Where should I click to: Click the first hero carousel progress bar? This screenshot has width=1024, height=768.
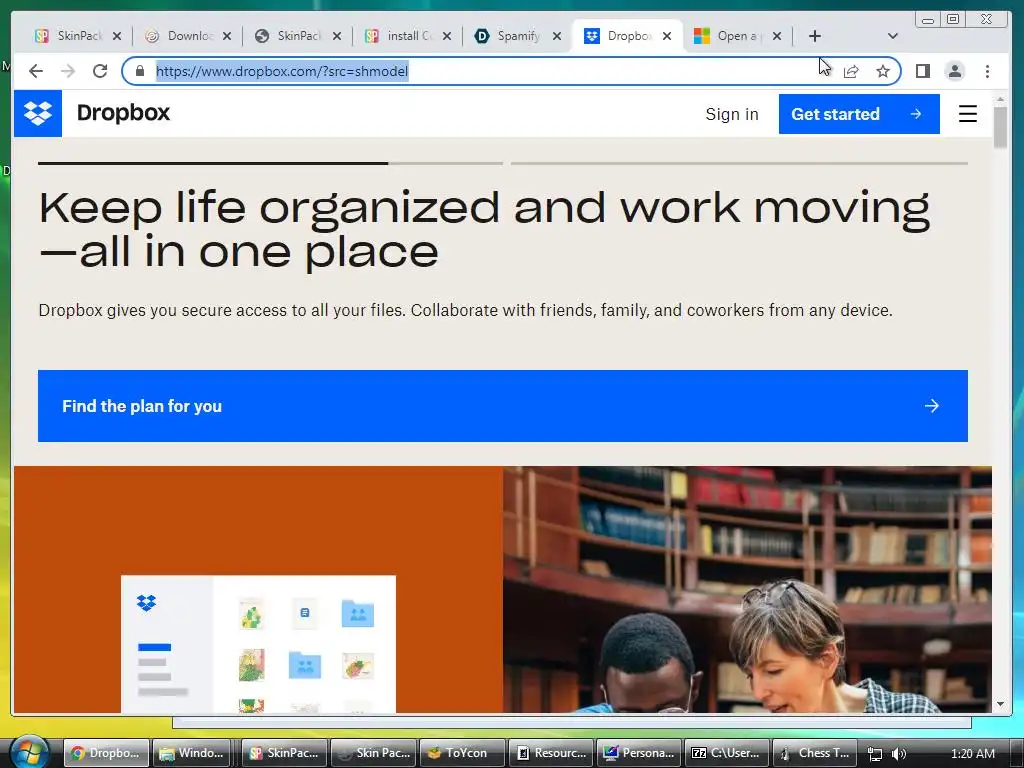pyautogui.click(x=270, y=163)
